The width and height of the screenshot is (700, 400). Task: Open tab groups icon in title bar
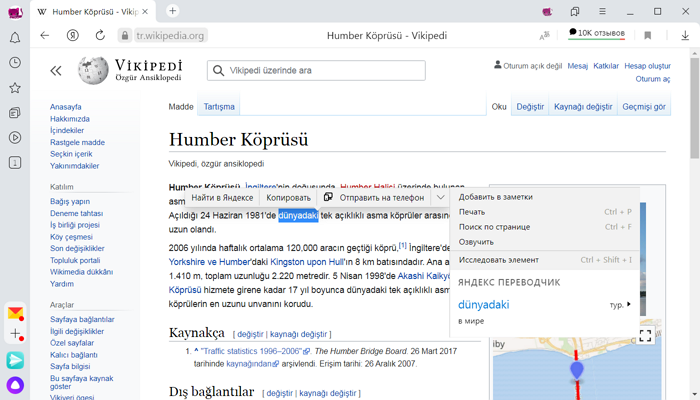pyautogui.click(x=575, y=12)
